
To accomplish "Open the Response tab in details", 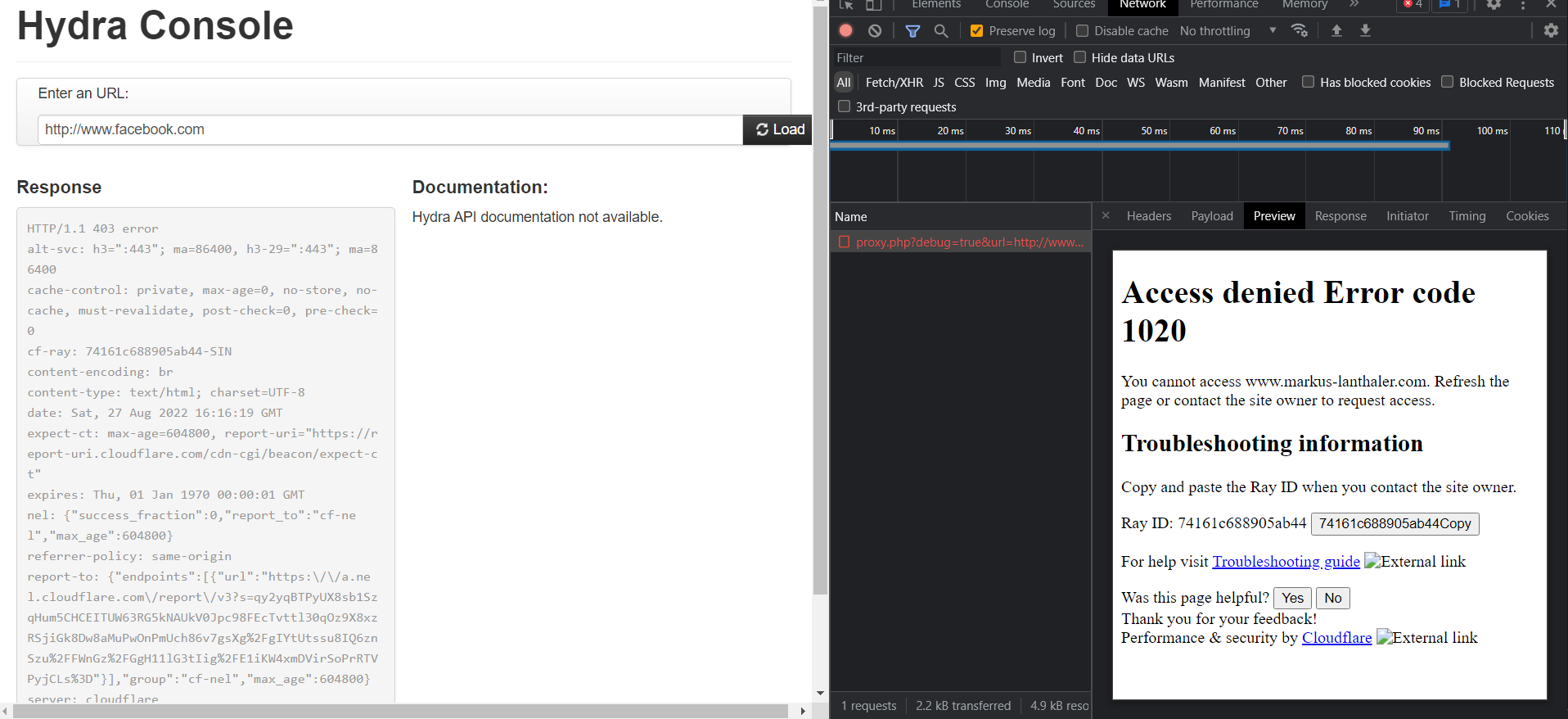I will click(x=1340, y=216).
